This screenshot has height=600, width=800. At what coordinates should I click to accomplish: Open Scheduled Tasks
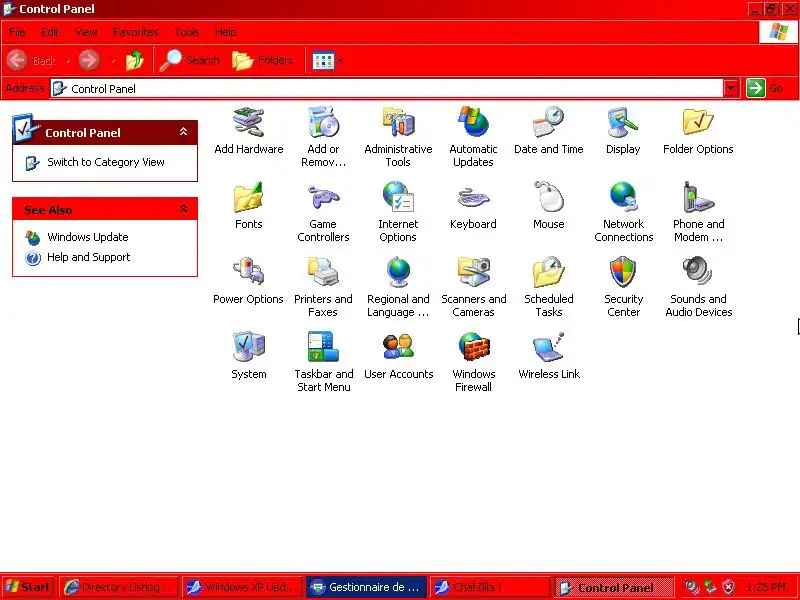coord(548,287)
